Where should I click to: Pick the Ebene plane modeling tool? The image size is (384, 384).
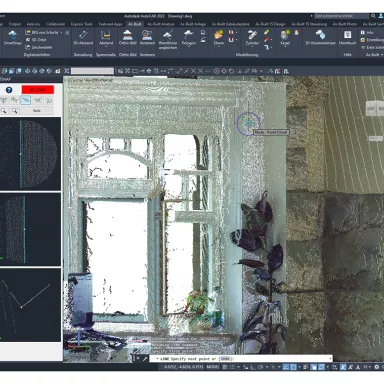(x=218, y=38)
